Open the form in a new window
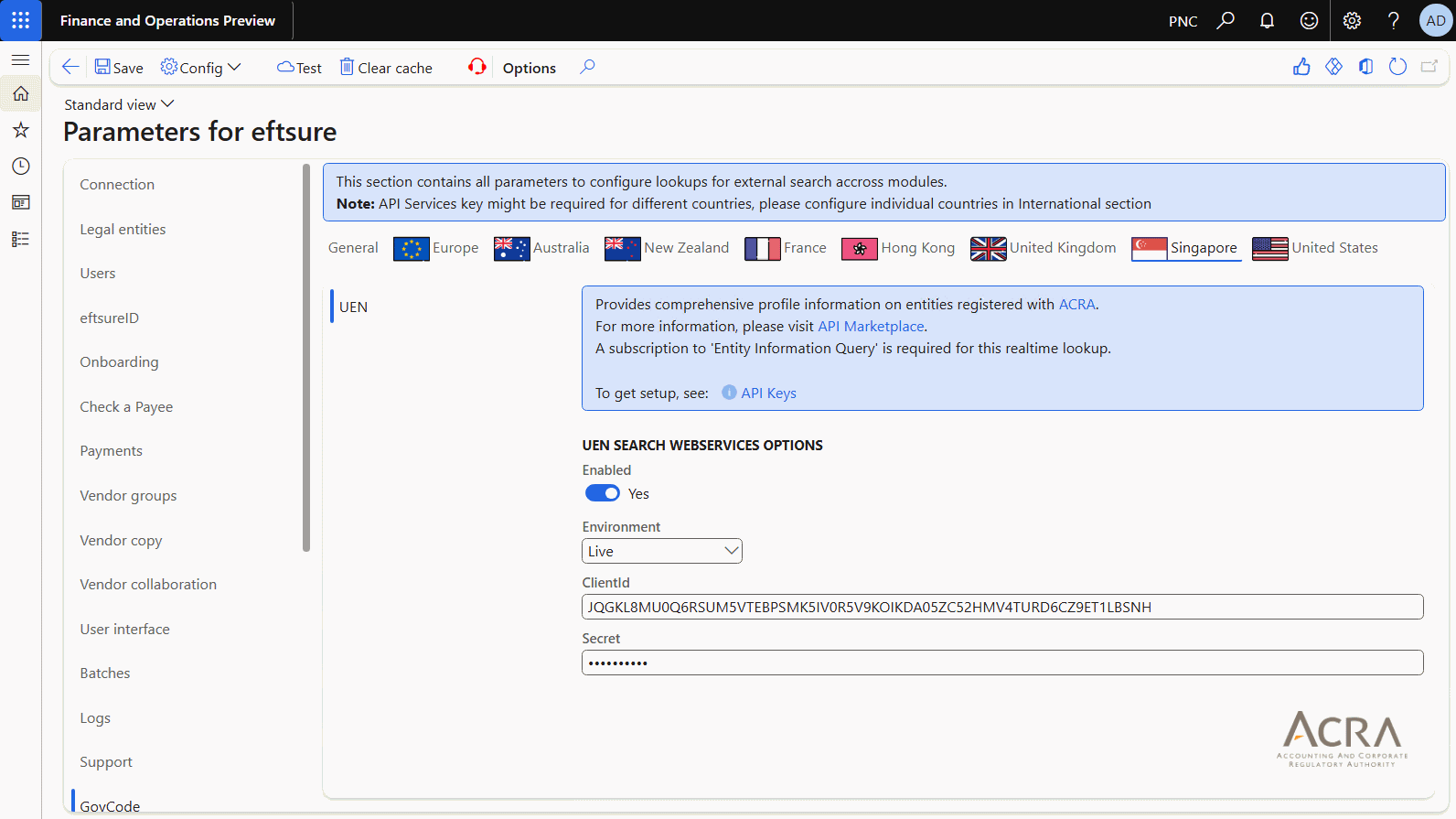Viewport: 1456px width, 819px height. point(1429,67)
